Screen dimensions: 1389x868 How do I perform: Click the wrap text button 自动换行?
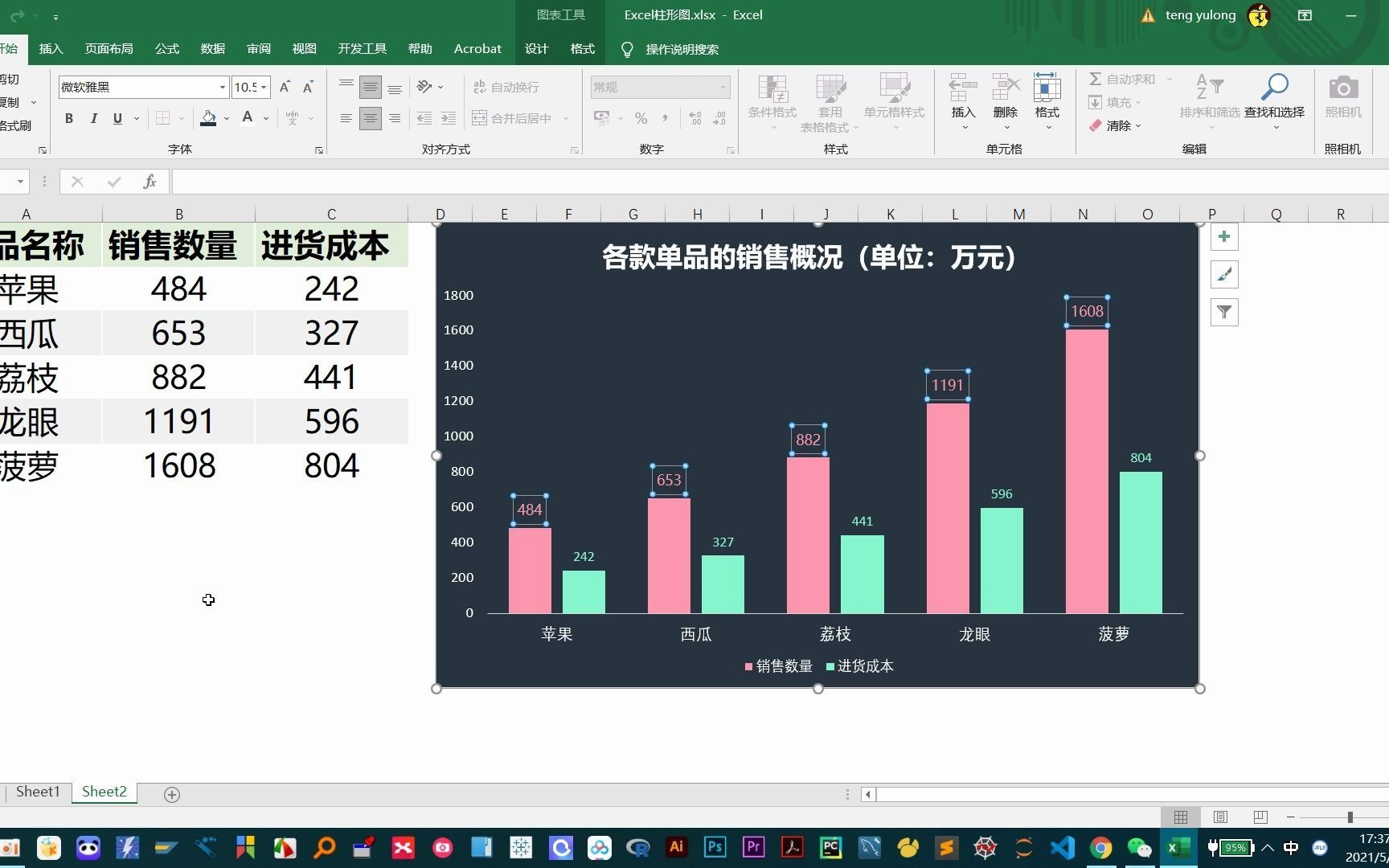506,87
